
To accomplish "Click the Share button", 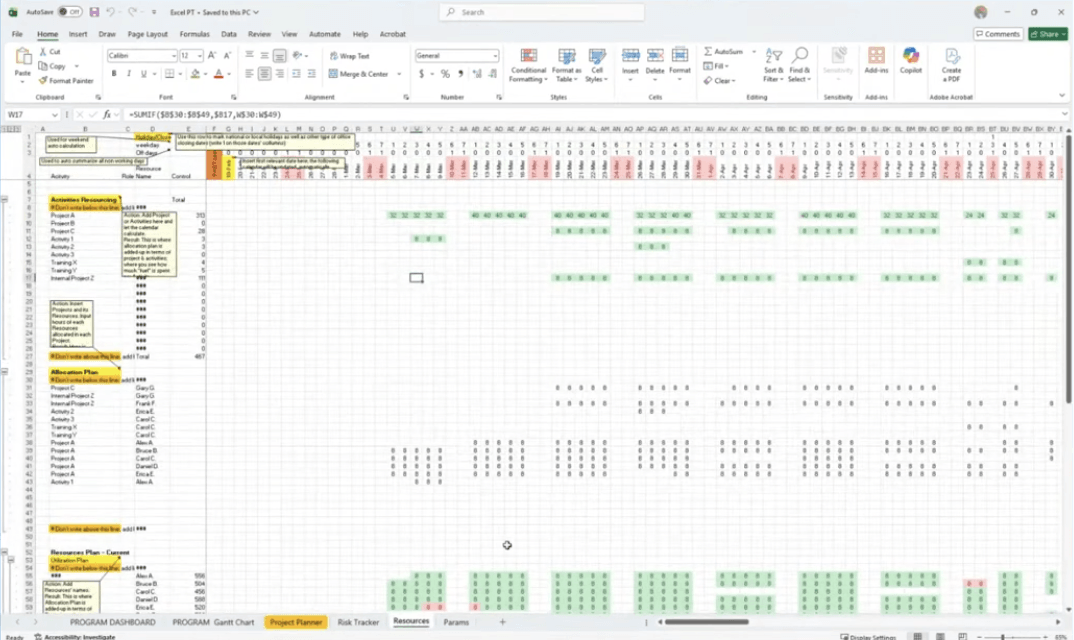I will tap(1048, 34).
